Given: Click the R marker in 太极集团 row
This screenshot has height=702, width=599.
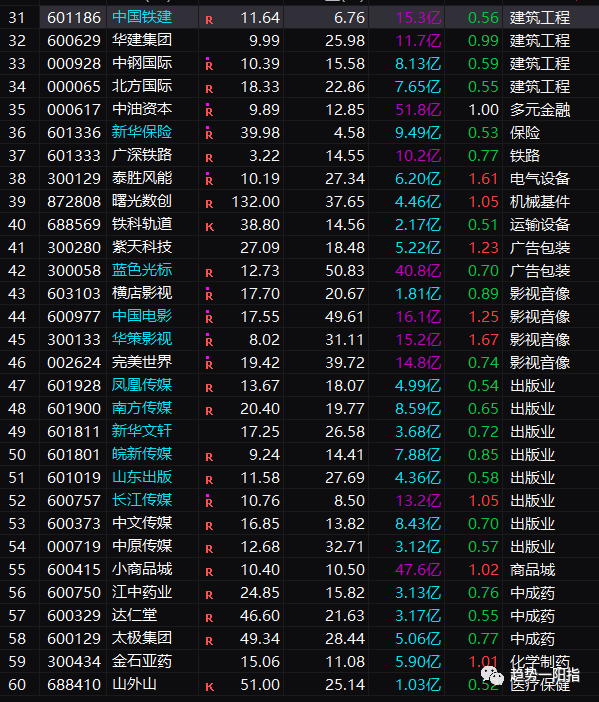Looking at the screenshot, I should [209, 641].
